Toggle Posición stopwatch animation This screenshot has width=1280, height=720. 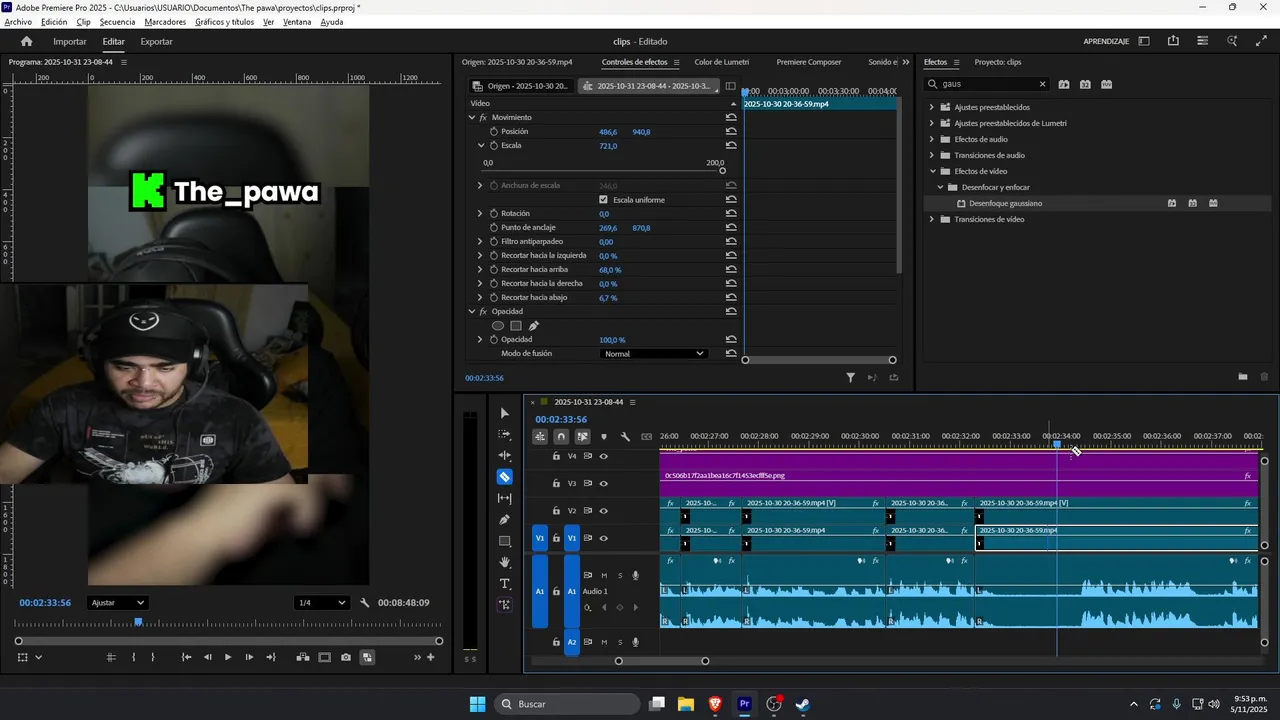494,132
